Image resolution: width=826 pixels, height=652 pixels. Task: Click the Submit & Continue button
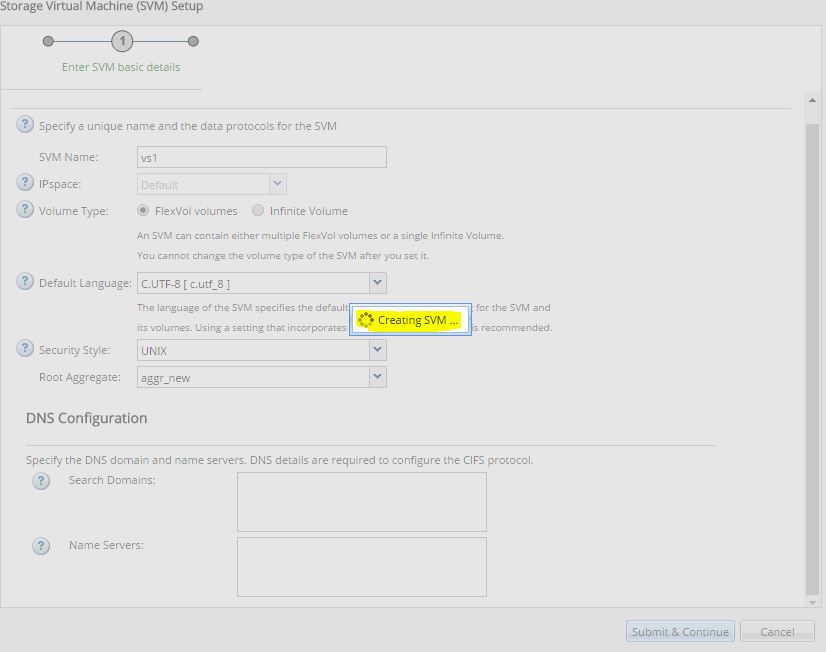680,631
